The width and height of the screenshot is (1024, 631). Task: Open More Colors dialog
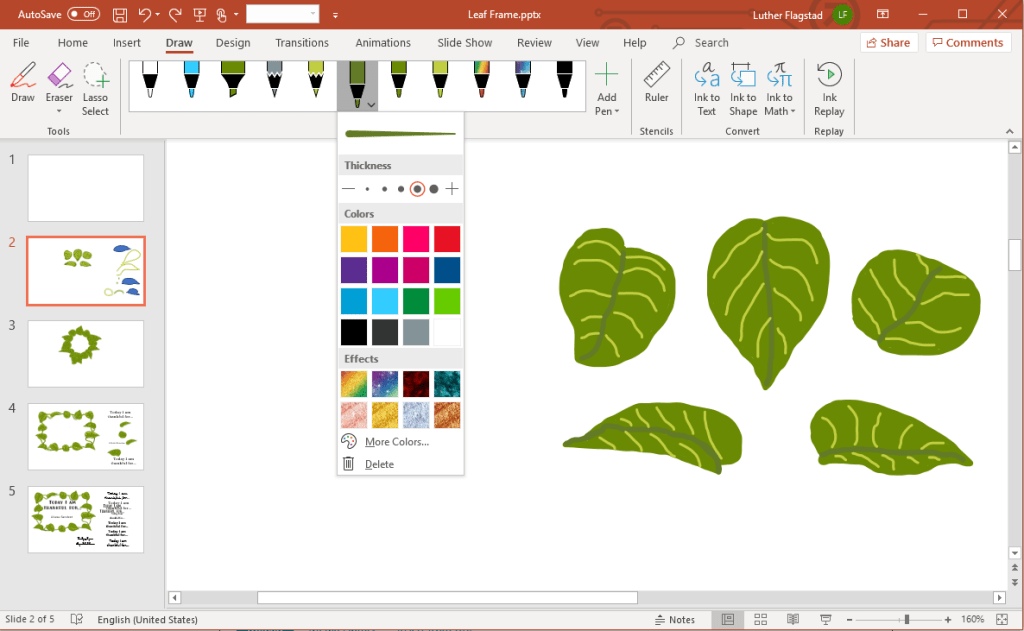[x=396, y=442]
